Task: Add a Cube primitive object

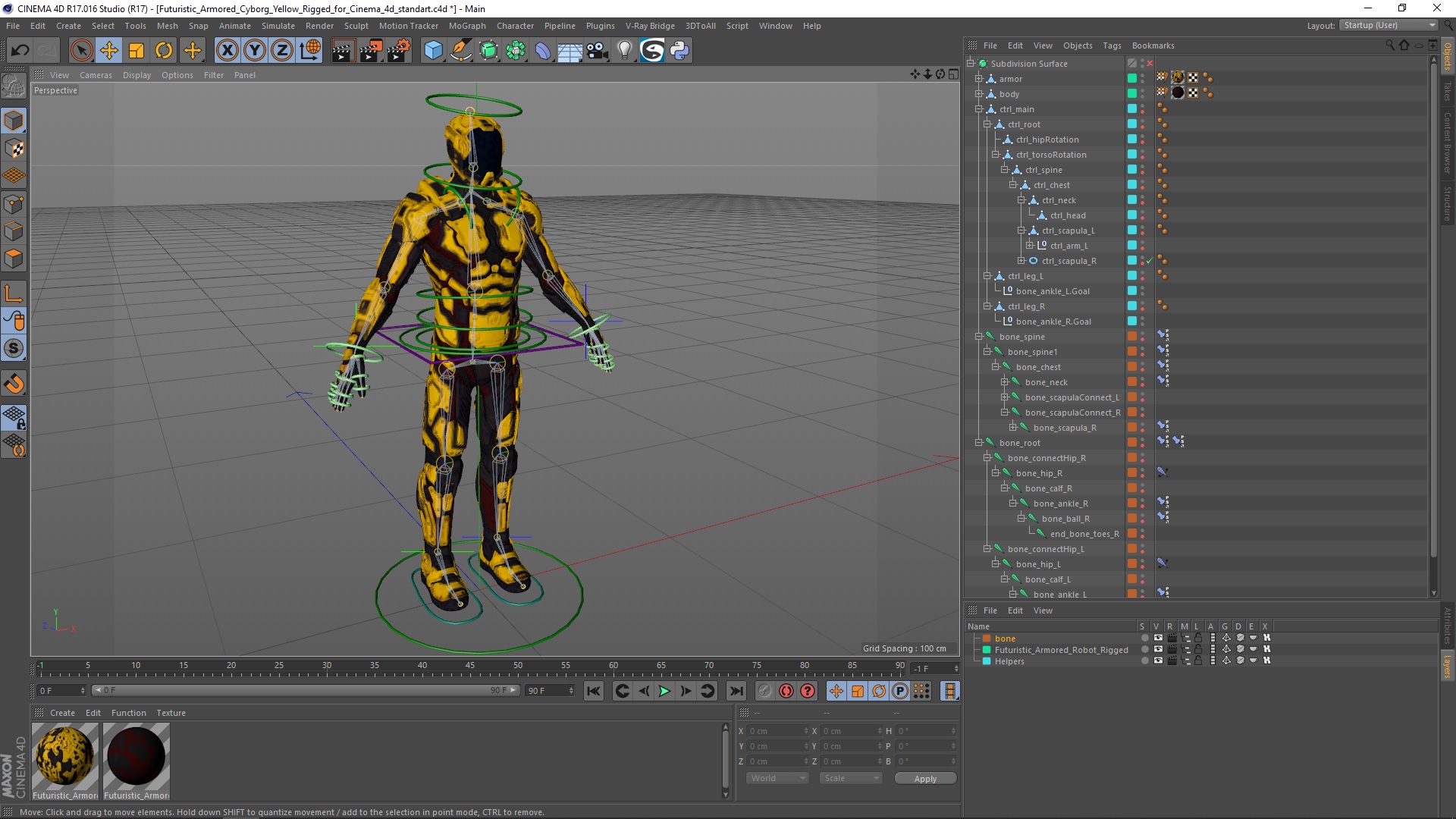Action: click(x=433, y=51)
